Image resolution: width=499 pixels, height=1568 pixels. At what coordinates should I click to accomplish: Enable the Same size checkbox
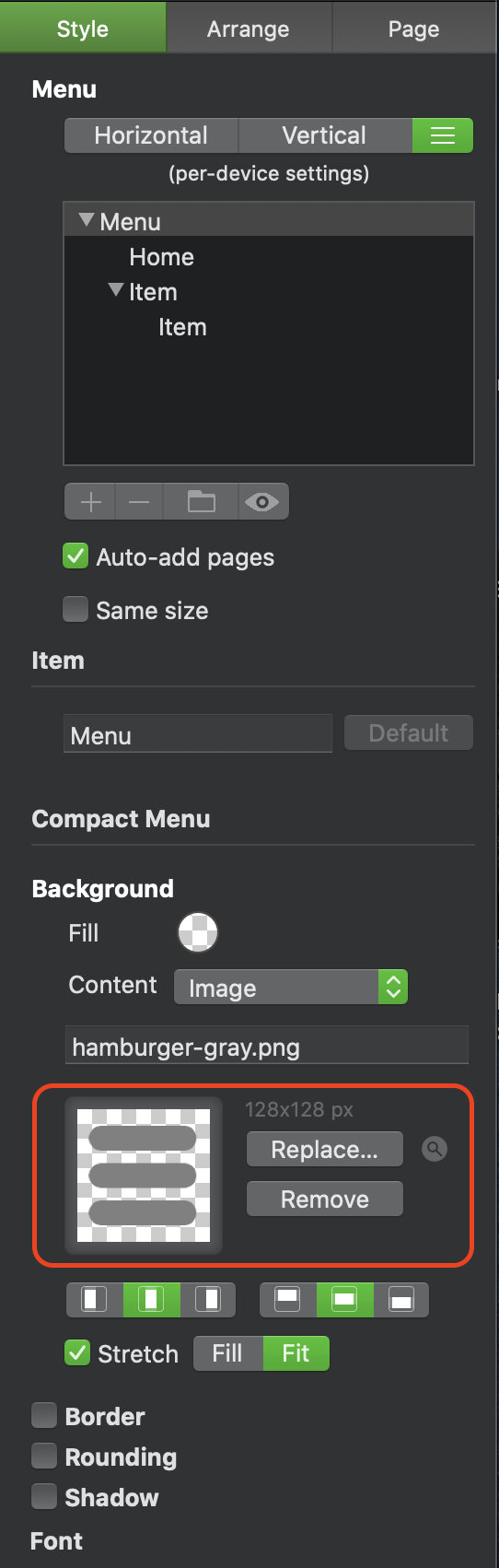(x=75, y=610)
